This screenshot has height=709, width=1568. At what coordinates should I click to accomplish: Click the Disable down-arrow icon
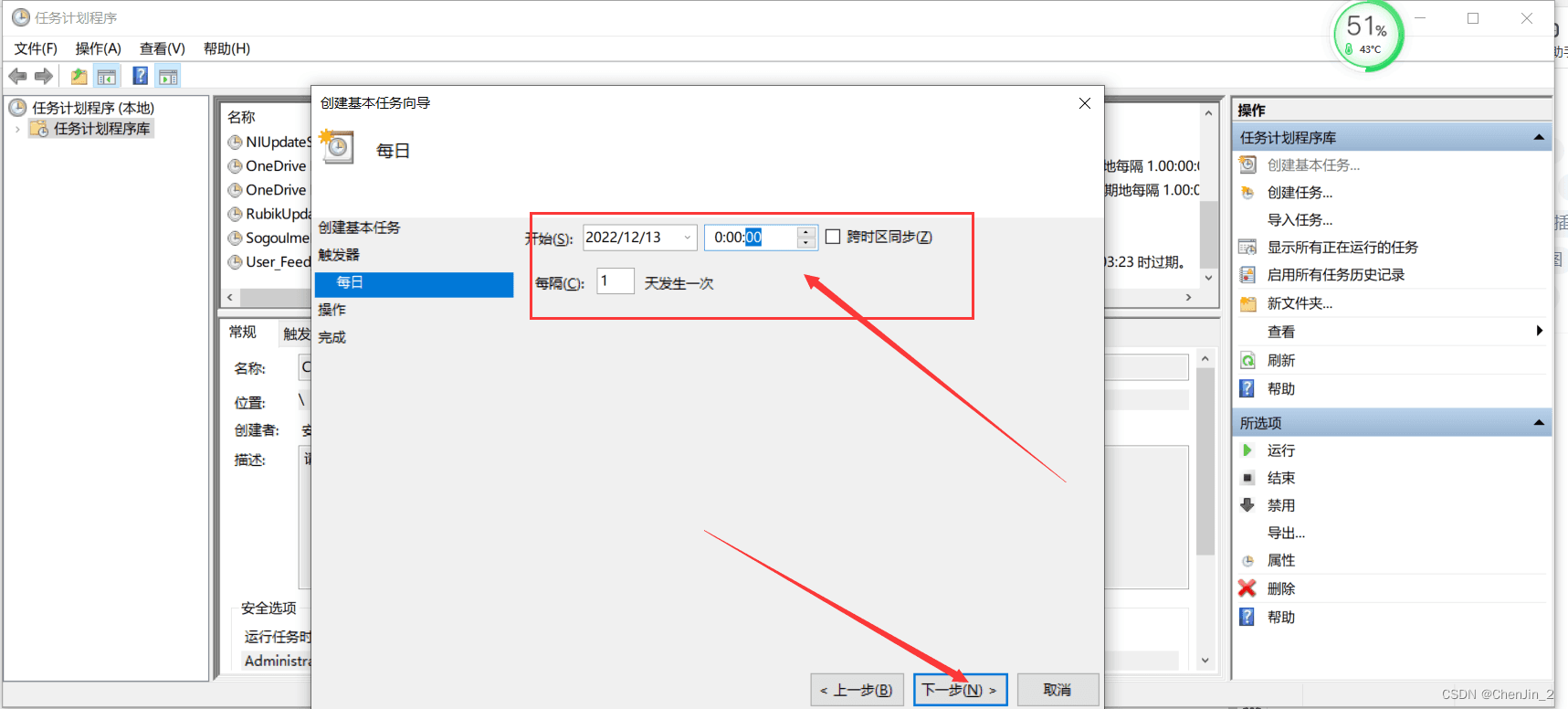(x=1247, y=505)
